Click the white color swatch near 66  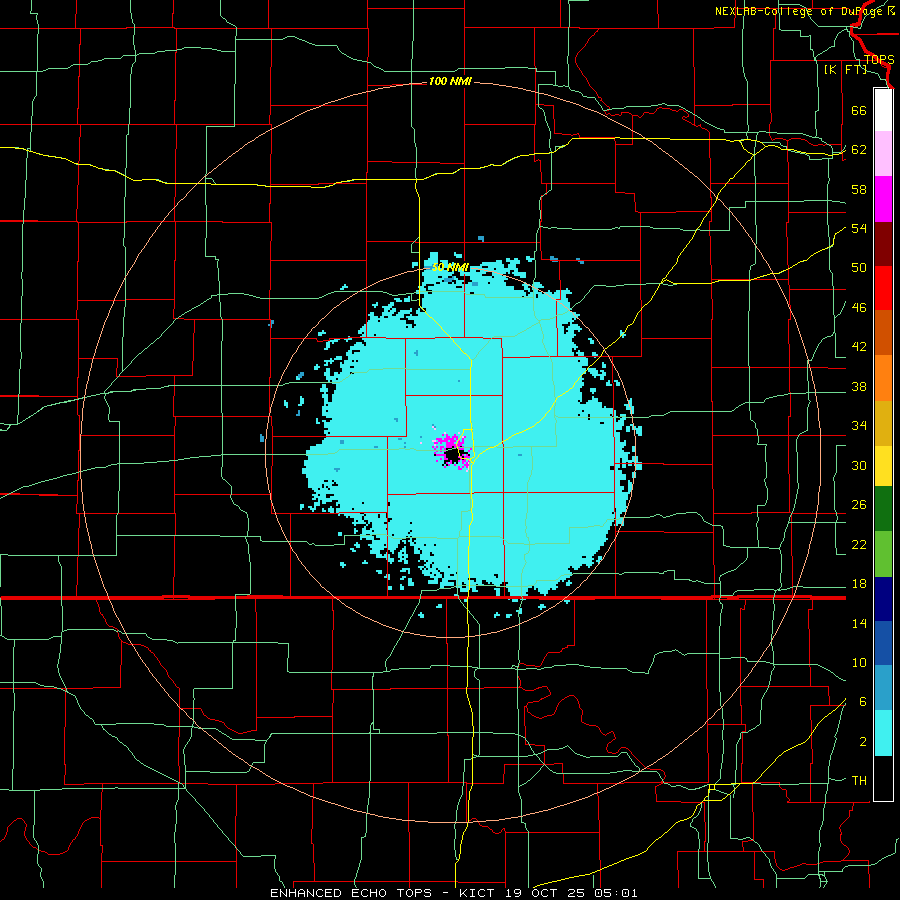point(883,110)
